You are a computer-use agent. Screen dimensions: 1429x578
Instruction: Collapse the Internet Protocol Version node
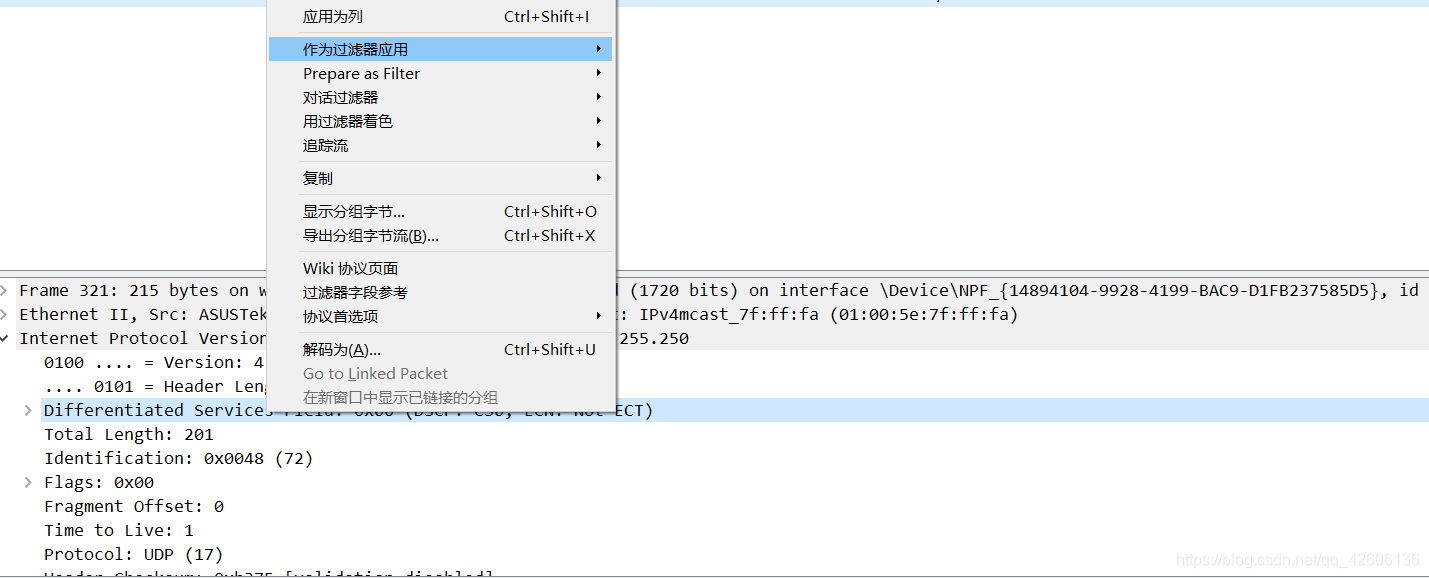point(5,338)
